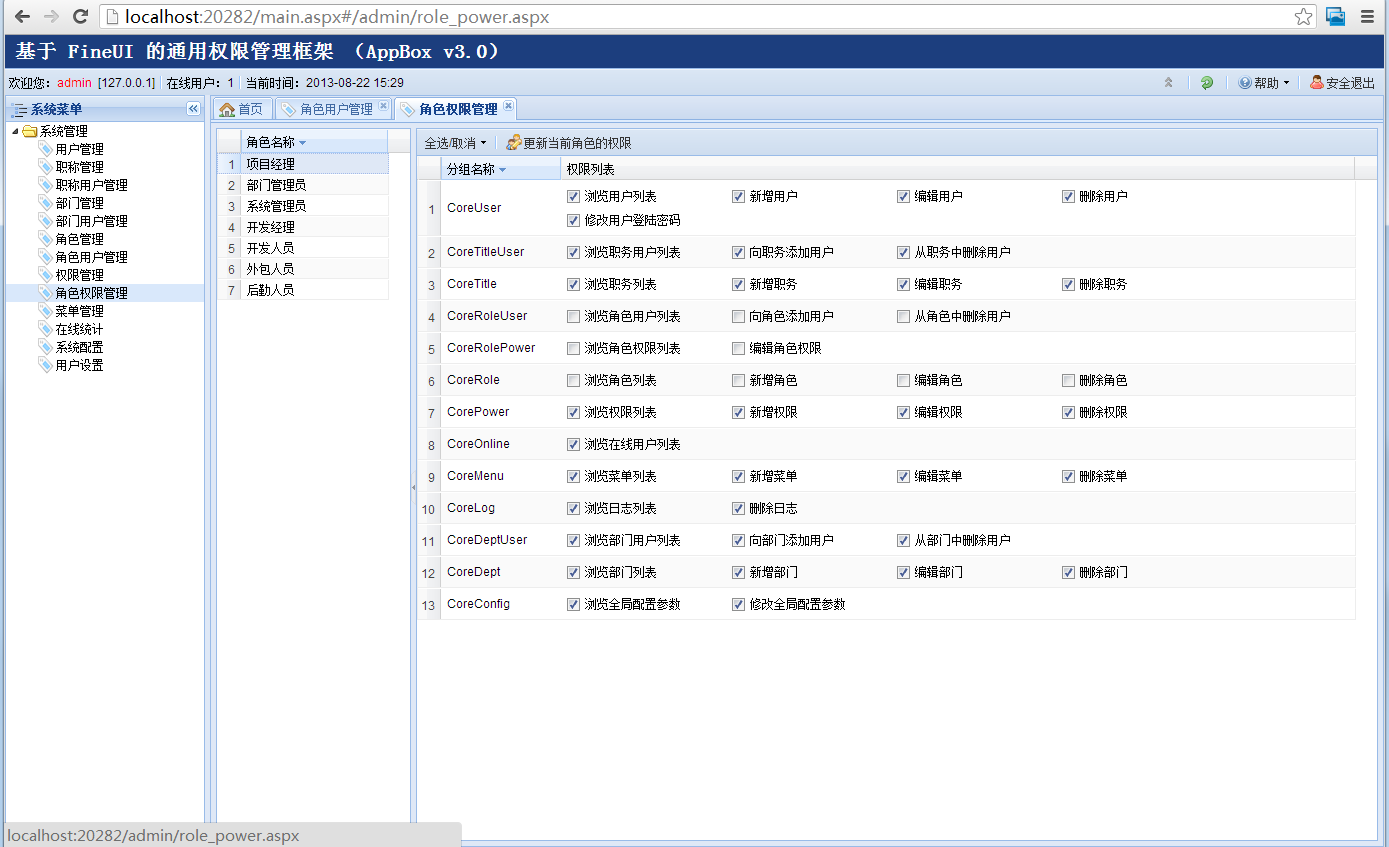Click 更新当前角色的权限 button

[568, 143]
